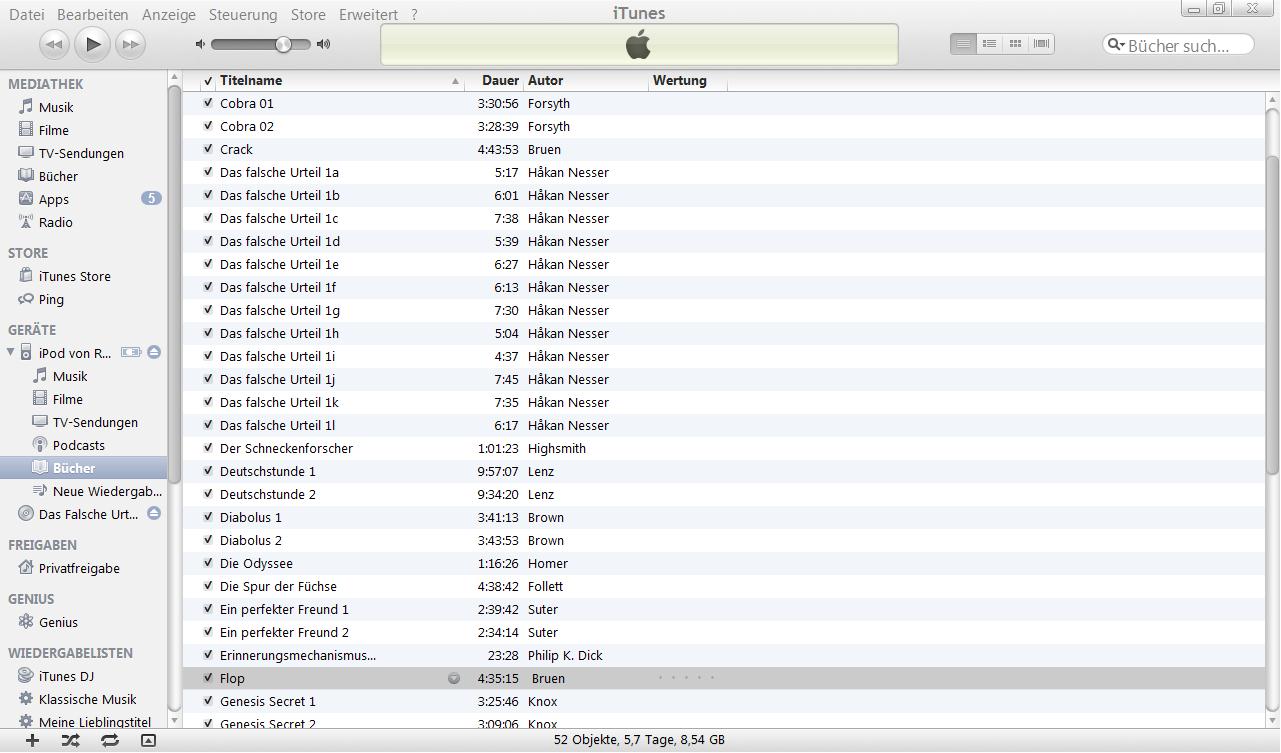The width and height of the screenshot is (1281, 753).
Task: Open the Steuerung menu
Action: pos(243,14)
